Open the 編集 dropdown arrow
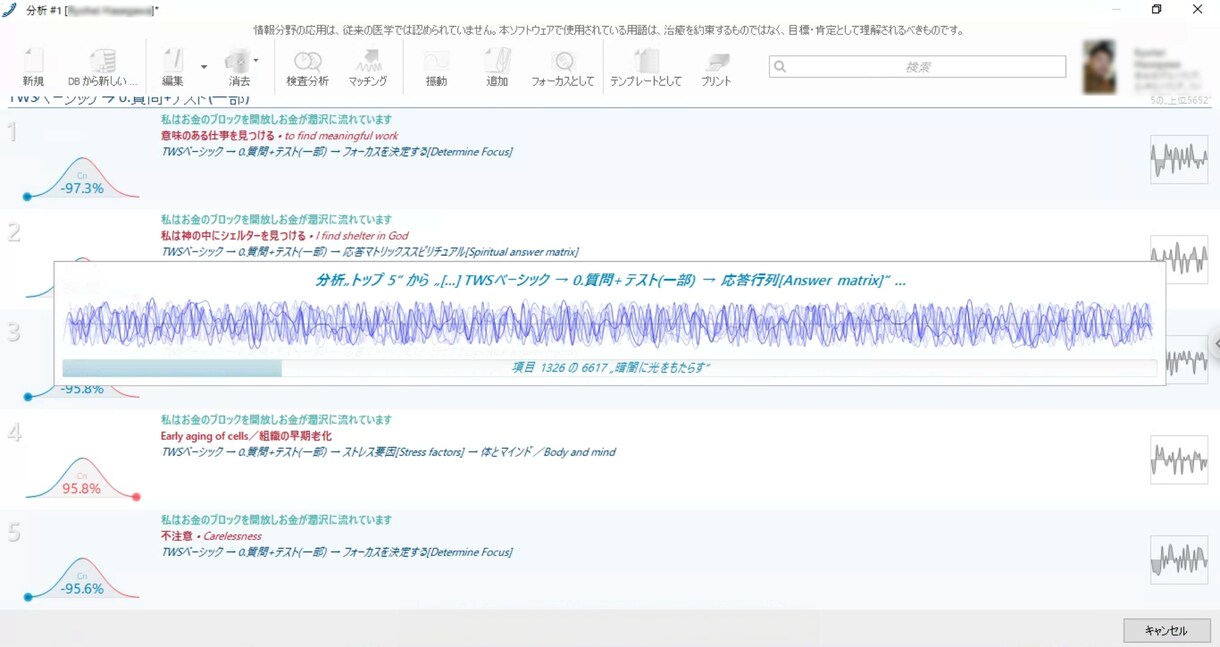Viewport: 1220px width, 647px height. [204, 67]
